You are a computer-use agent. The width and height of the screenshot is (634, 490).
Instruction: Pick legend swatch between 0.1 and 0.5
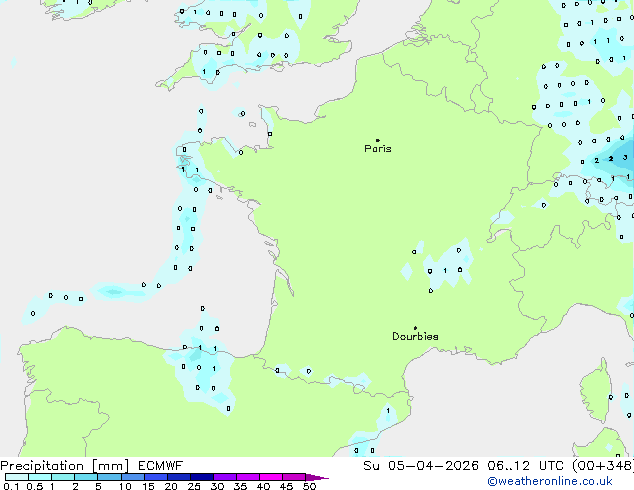pos(17,477)
